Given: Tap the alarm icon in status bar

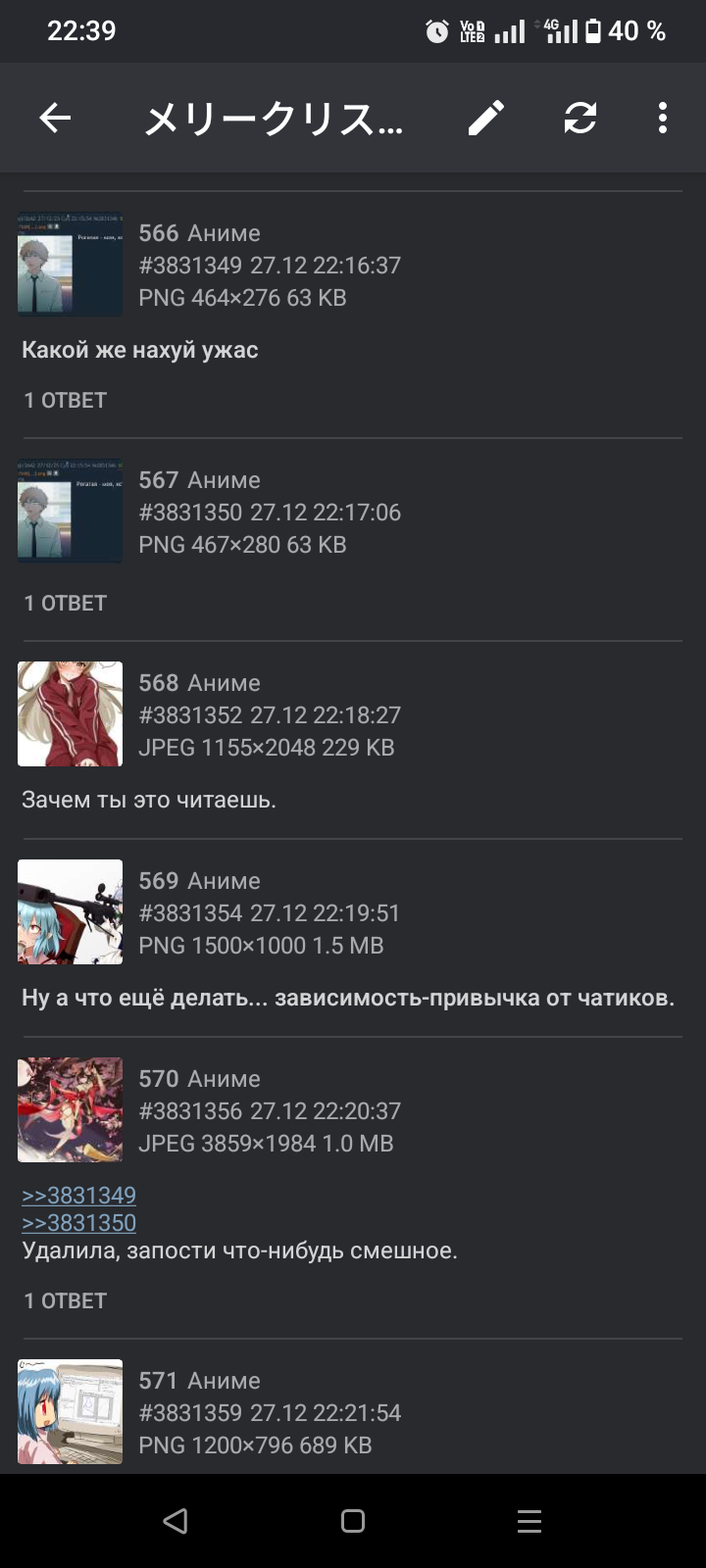Looking at the screenshot, I should point(437,31).
